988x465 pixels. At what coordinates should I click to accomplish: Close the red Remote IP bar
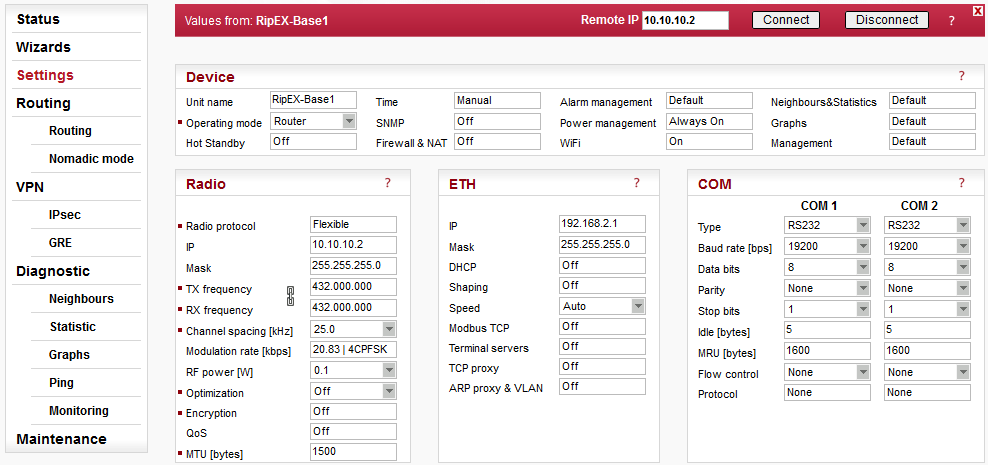(x=977, y=9)
